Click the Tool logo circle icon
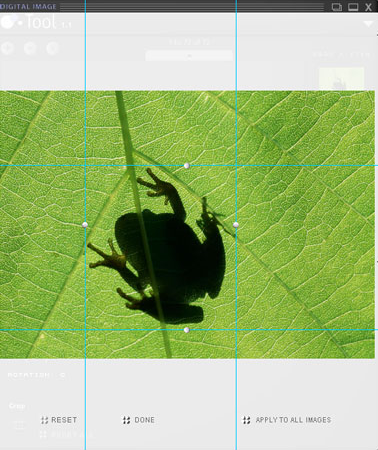The image size is (378, 450). click(x=7, y=22)
